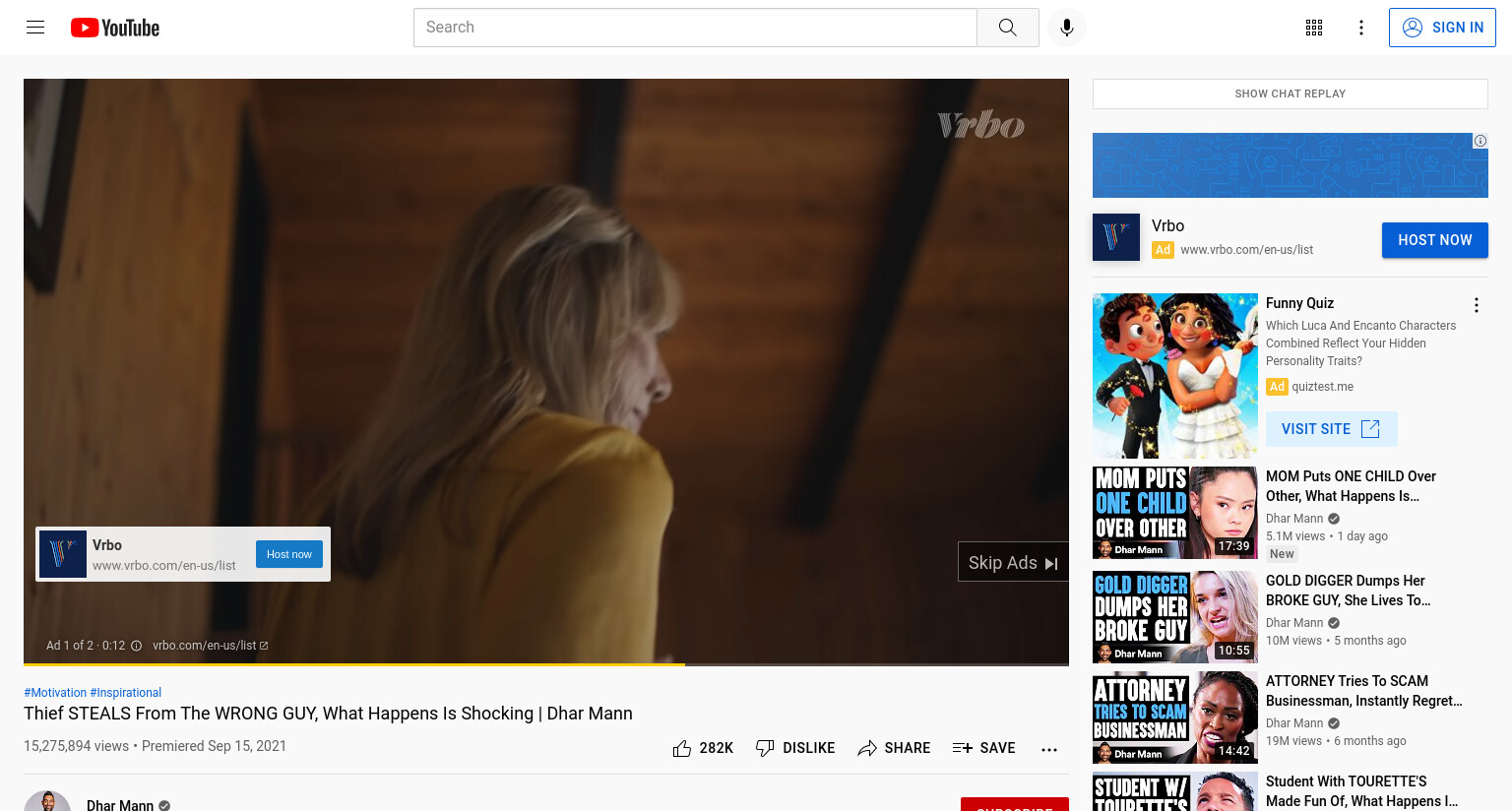Click Dhar Mann under MOM Puts video
1512x811 pixels.
coord(1294,519)
